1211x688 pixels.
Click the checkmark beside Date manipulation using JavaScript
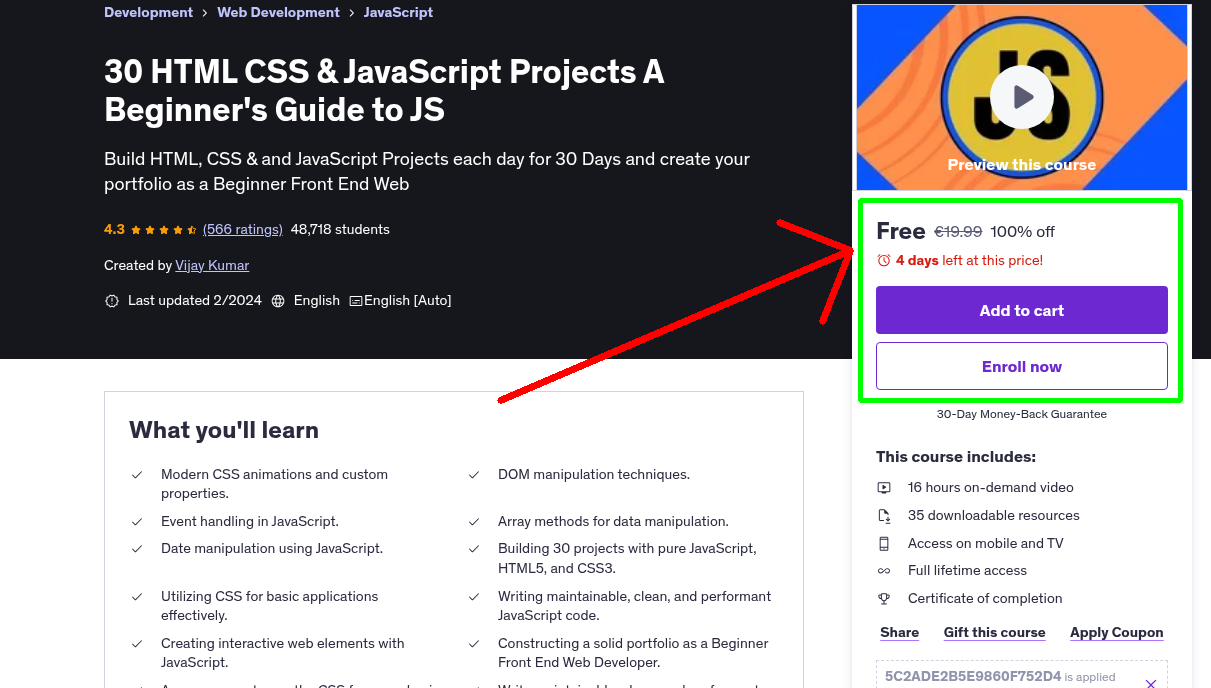click(137, 549)
